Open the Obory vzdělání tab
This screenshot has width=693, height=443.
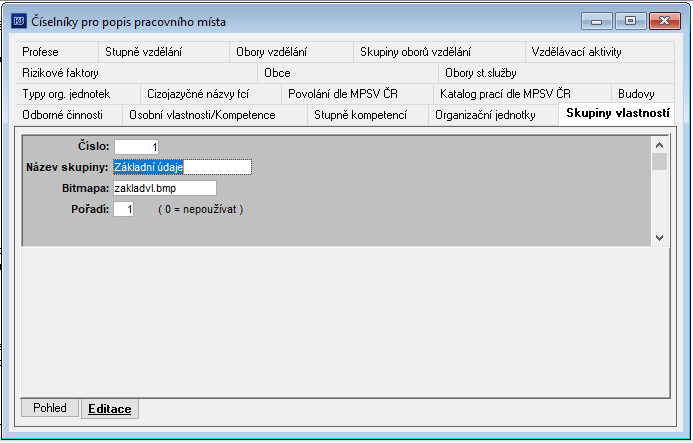tap(291, 52)
